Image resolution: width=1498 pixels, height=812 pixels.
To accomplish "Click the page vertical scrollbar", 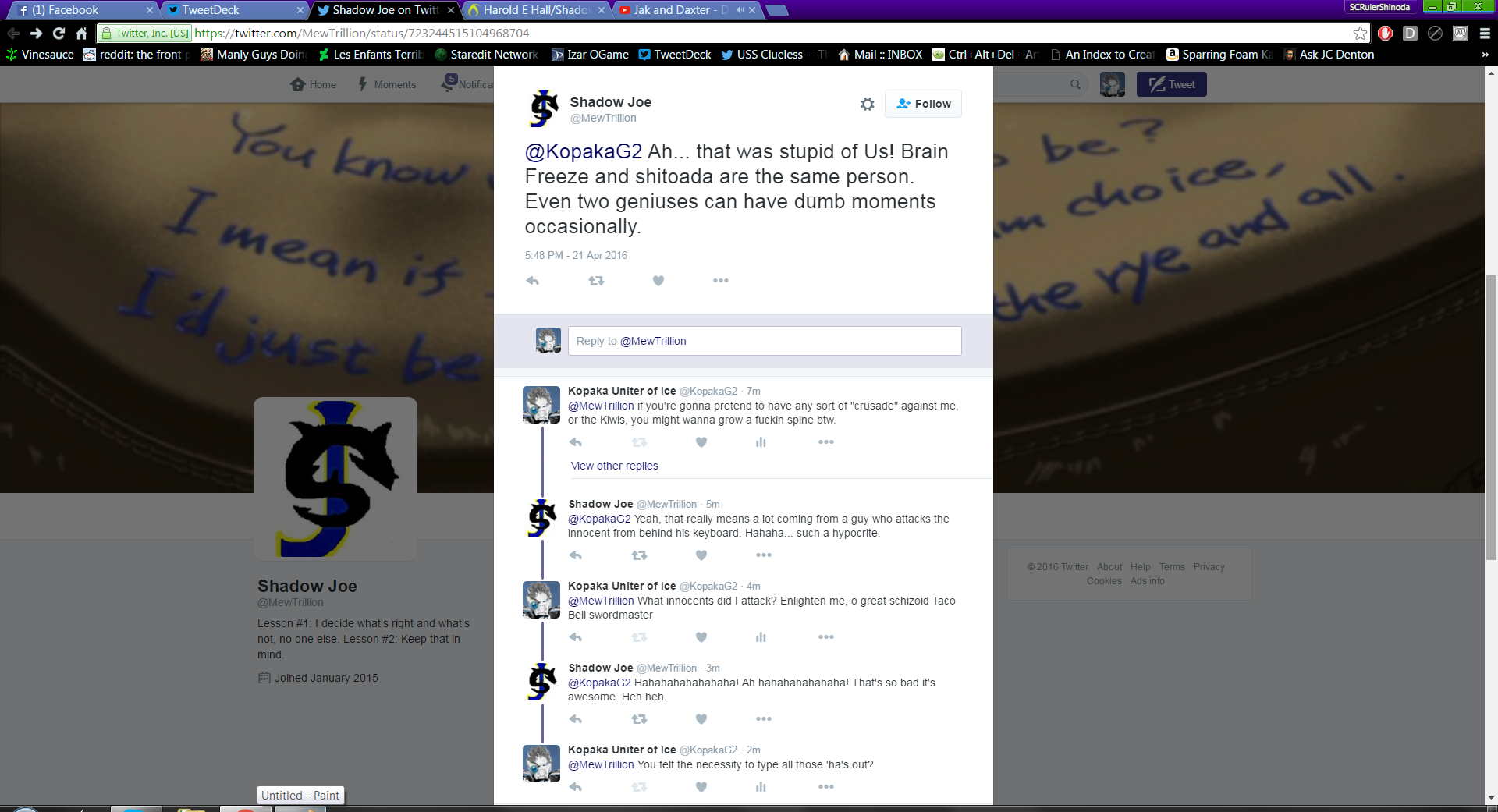I will pyautogui.click(x=1491, y=417).
